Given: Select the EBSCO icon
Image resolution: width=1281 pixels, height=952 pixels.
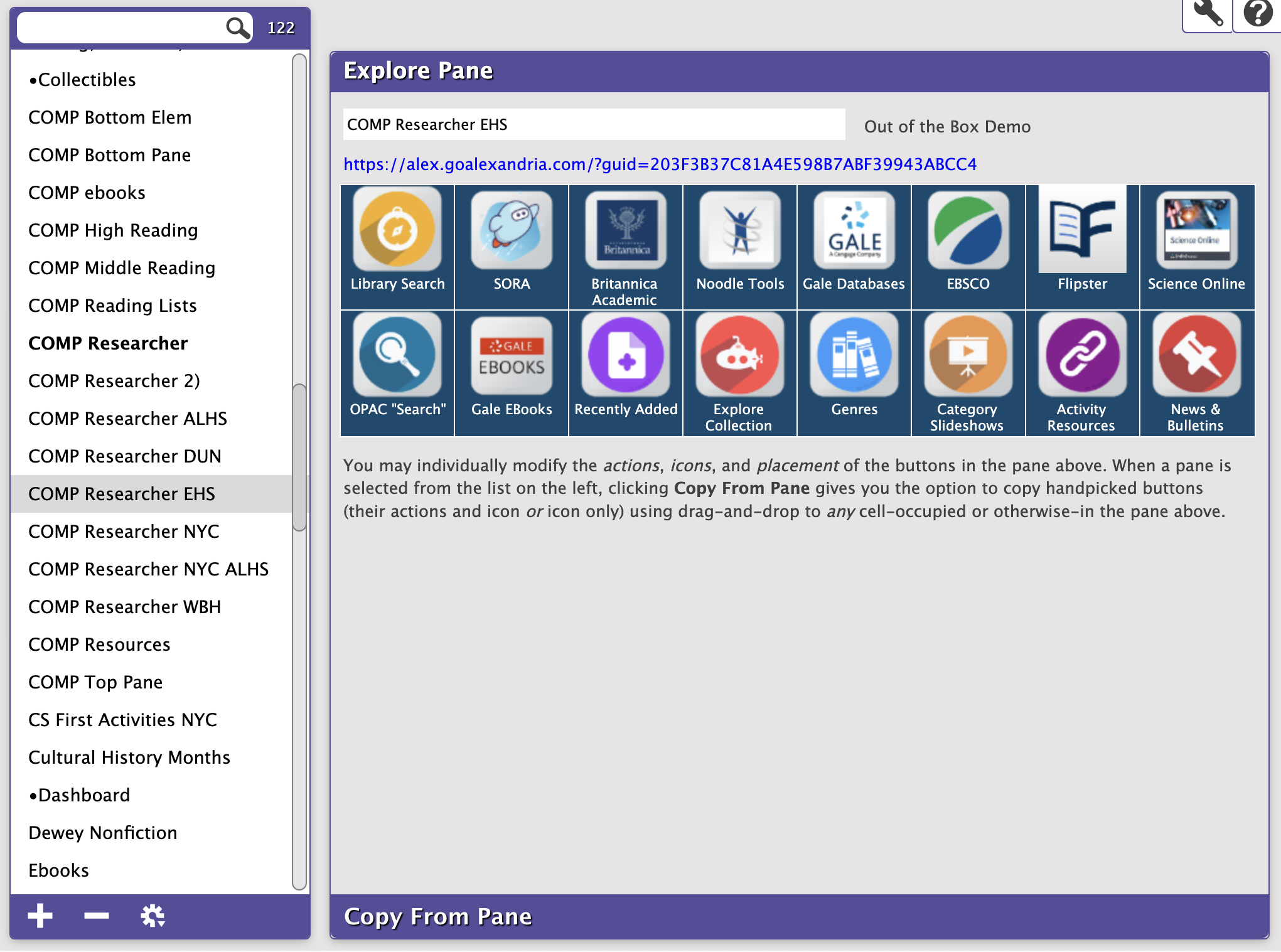Looking at the screenshot, I should tap(968, 230).
